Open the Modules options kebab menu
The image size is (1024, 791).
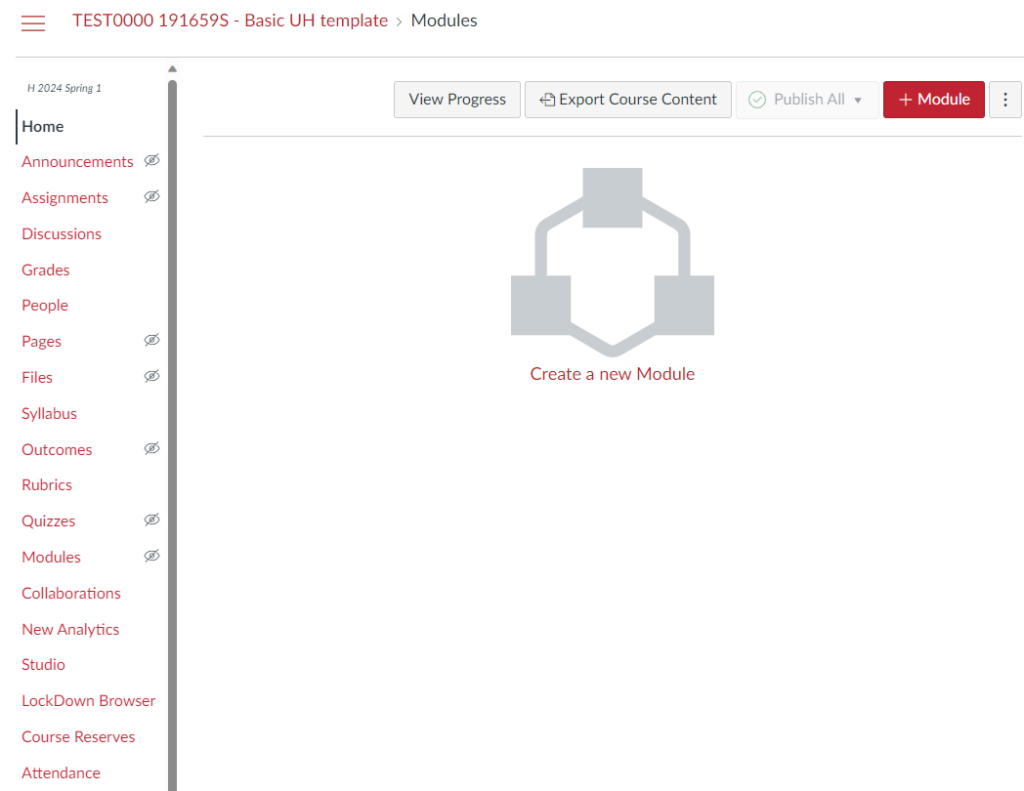click(1005, 99)
